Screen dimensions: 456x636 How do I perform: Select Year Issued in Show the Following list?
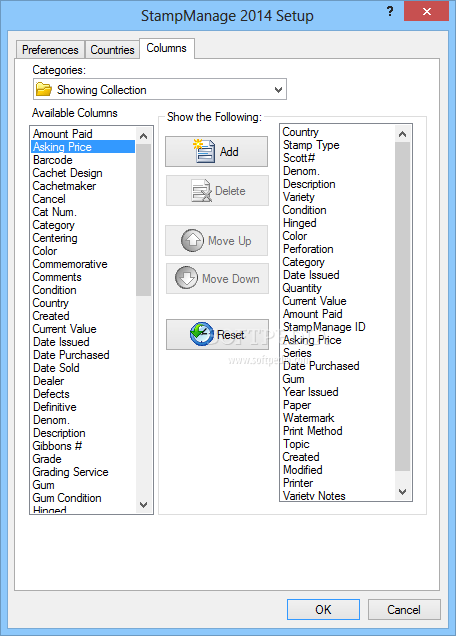click(x=338, y=392)
